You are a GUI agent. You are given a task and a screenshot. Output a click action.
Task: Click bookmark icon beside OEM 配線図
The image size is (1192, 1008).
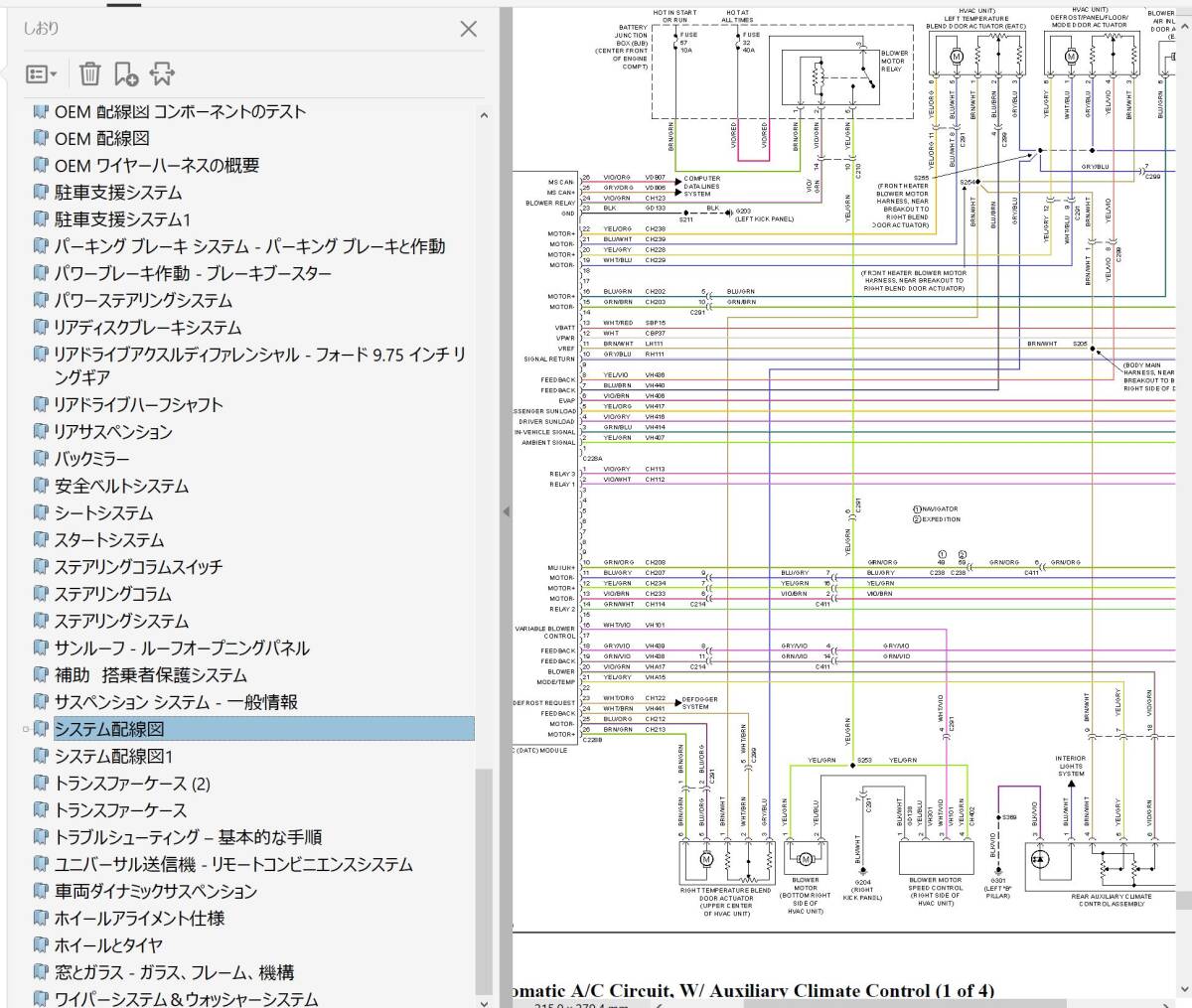[x=41, y=138]
